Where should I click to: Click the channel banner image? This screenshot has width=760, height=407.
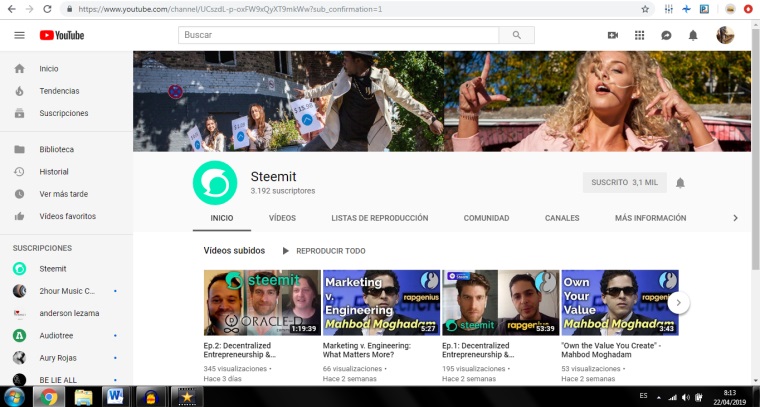(442, 101)
